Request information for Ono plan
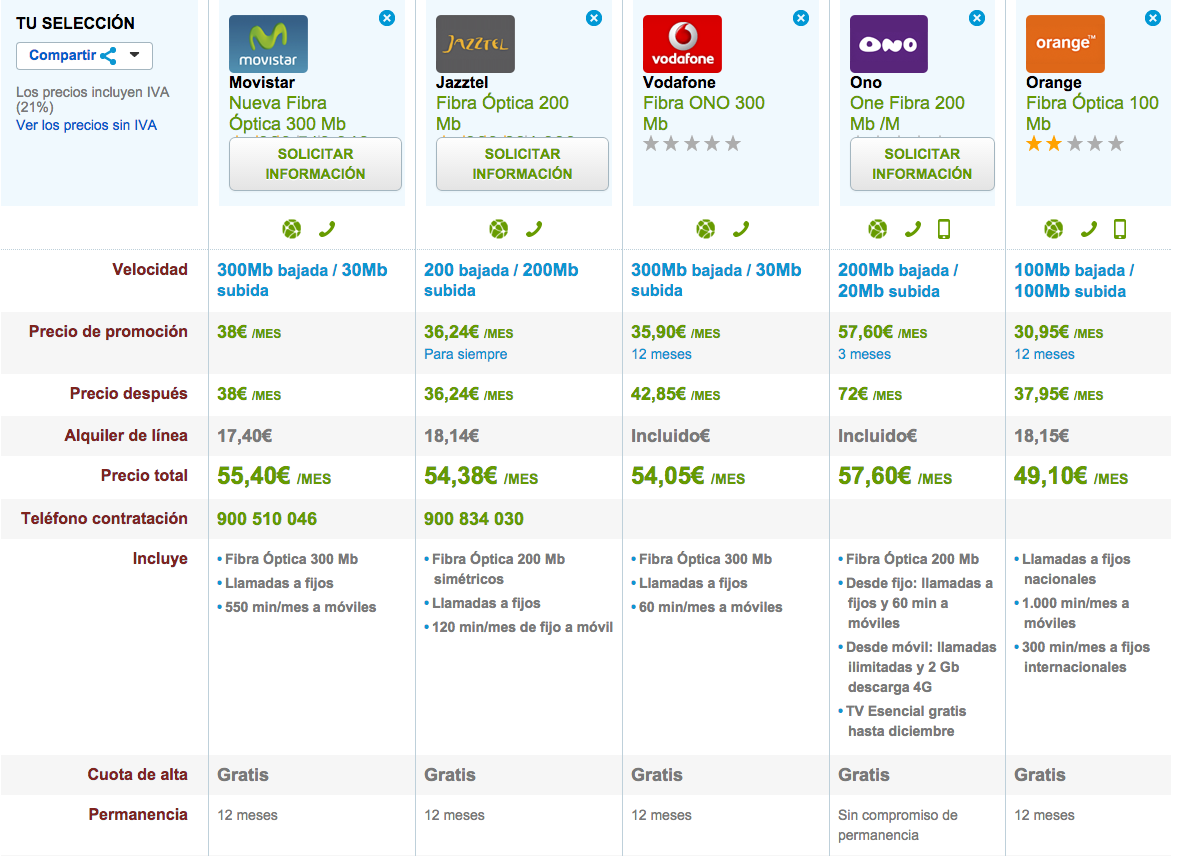Viewport: 1177px width, 856px height. [922, 164]
